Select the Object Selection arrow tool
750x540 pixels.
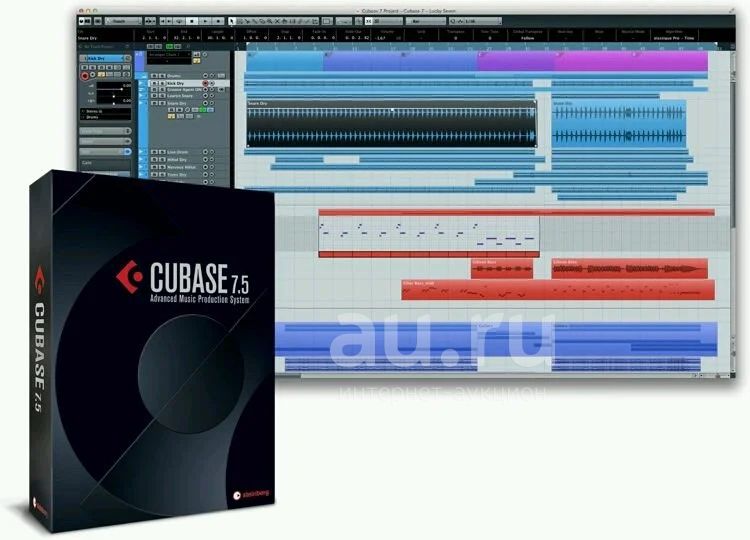[232, 21]
